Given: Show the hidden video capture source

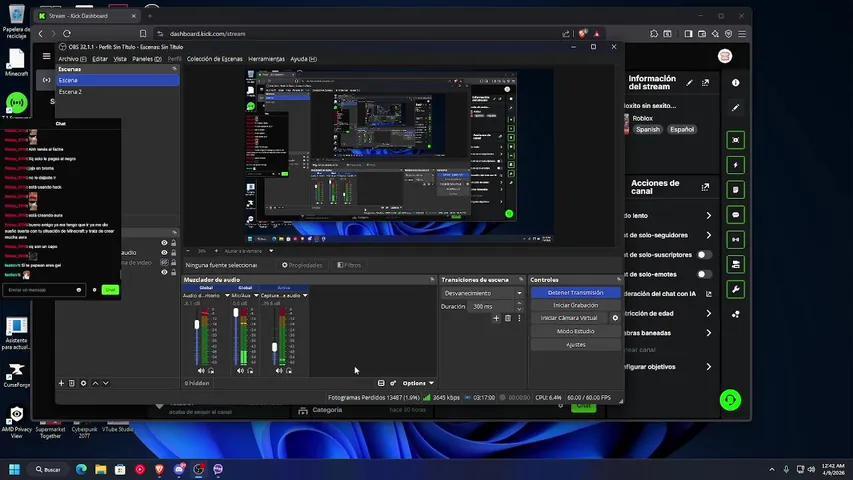Looking at the screenshot, I should point(164,262).
